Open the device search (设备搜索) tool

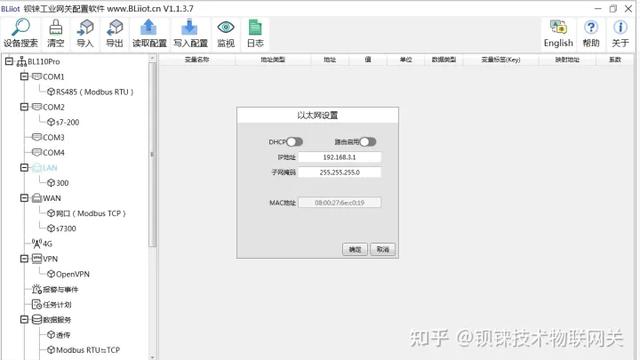(20, 33)
